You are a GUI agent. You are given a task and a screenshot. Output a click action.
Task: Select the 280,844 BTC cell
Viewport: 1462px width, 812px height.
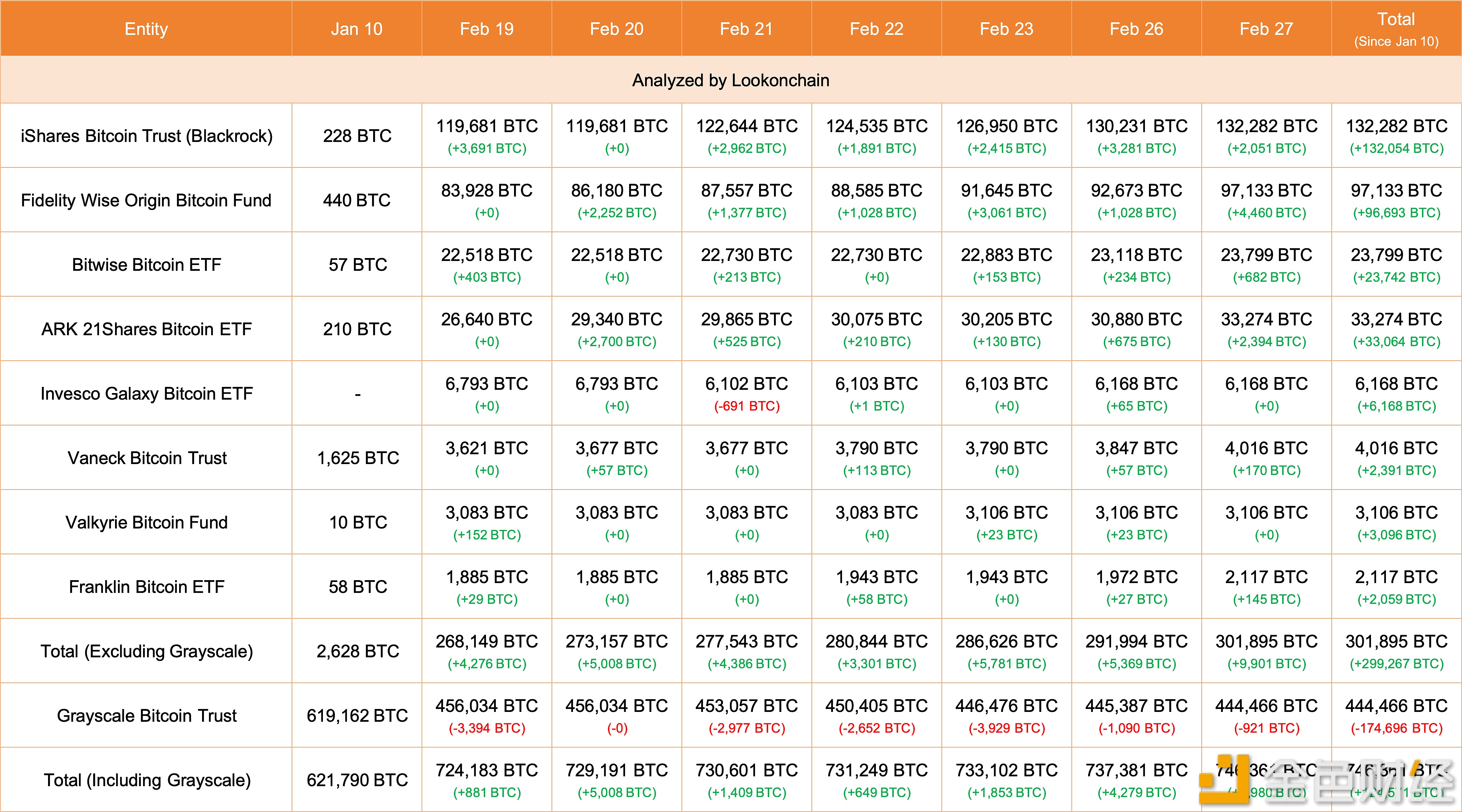tap(877, 641)
